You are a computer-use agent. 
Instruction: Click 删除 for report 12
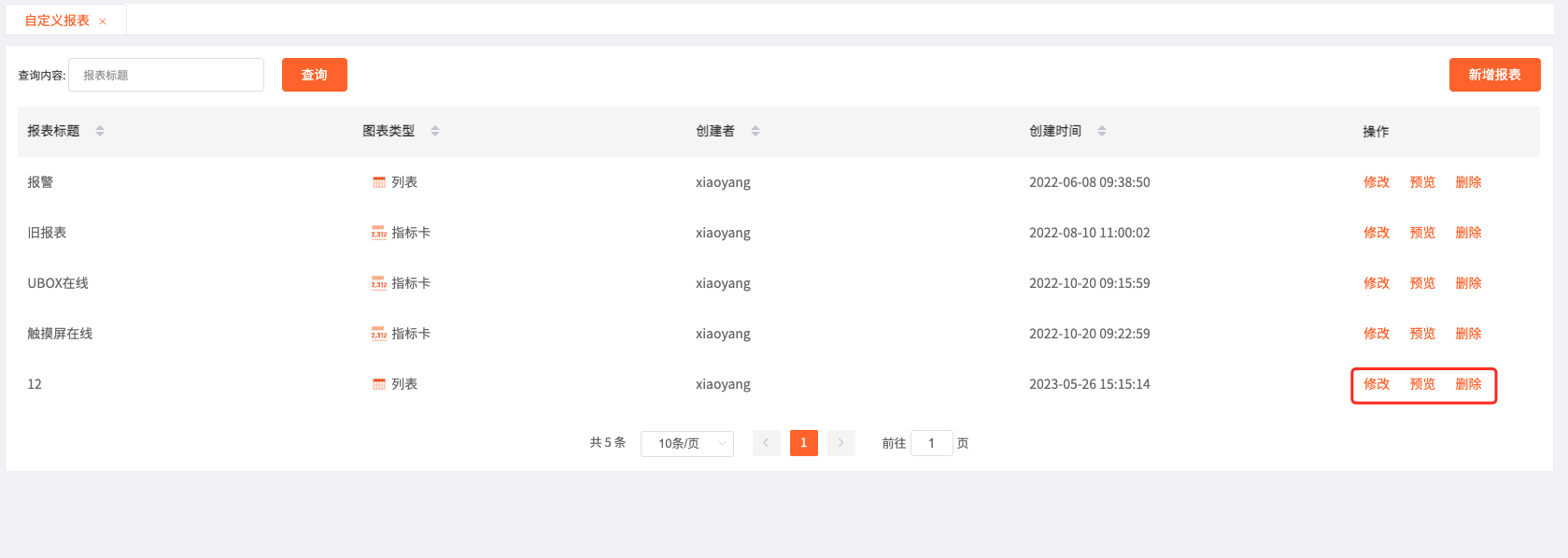click(1468, 384)
